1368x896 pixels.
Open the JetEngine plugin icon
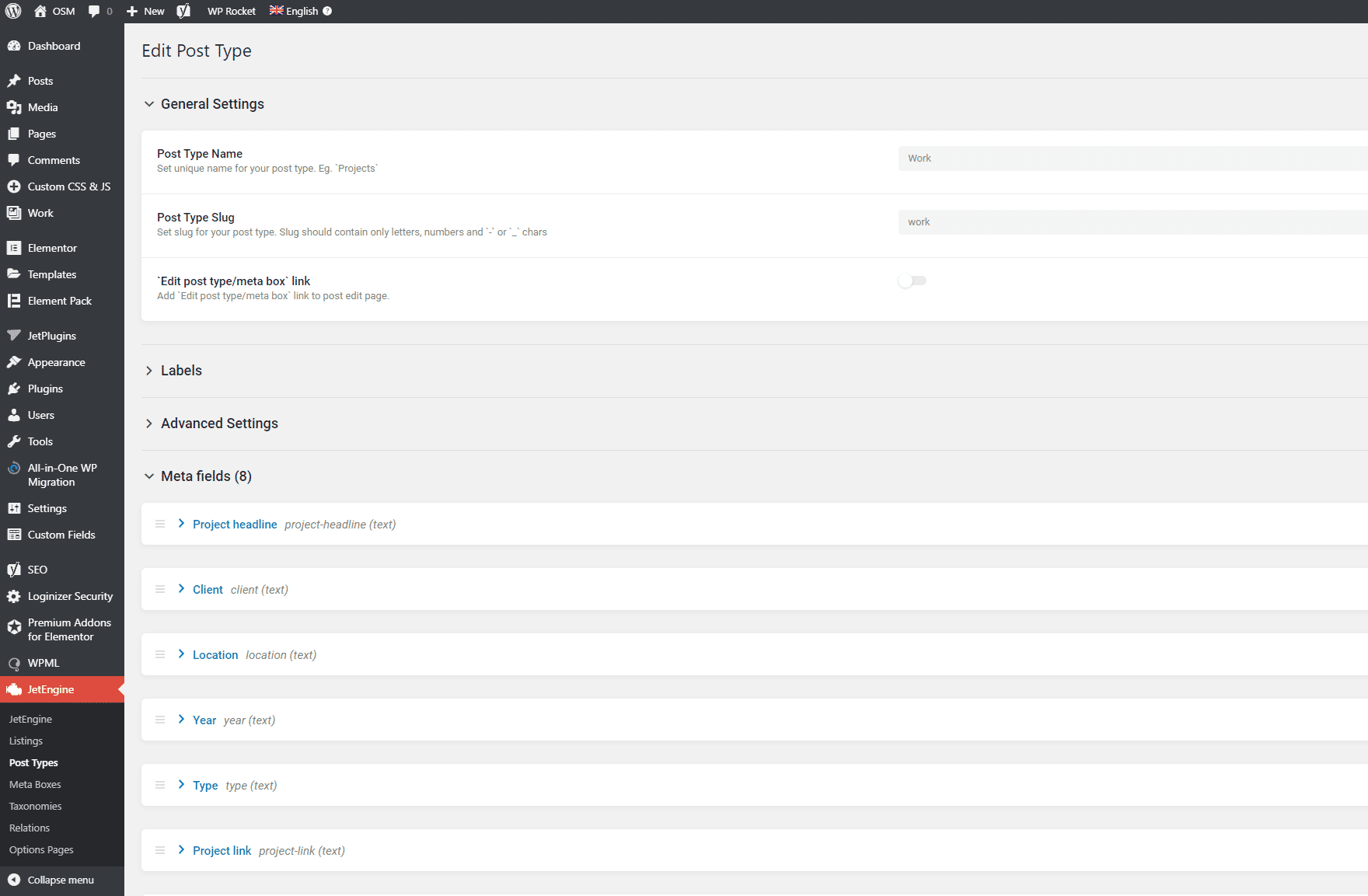(14, 689)
